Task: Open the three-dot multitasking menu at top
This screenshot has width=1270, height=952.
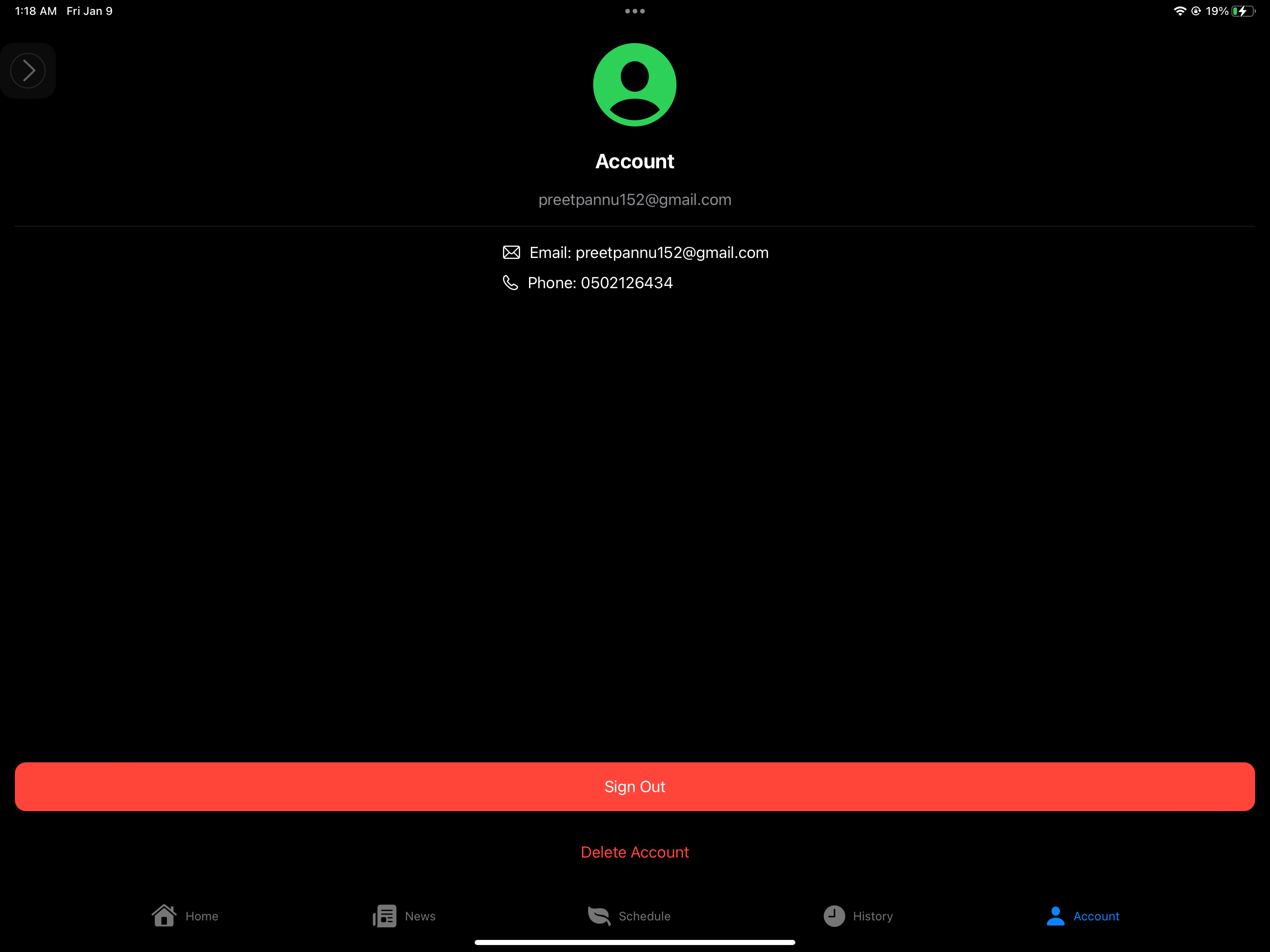Action: pos(635,11)
